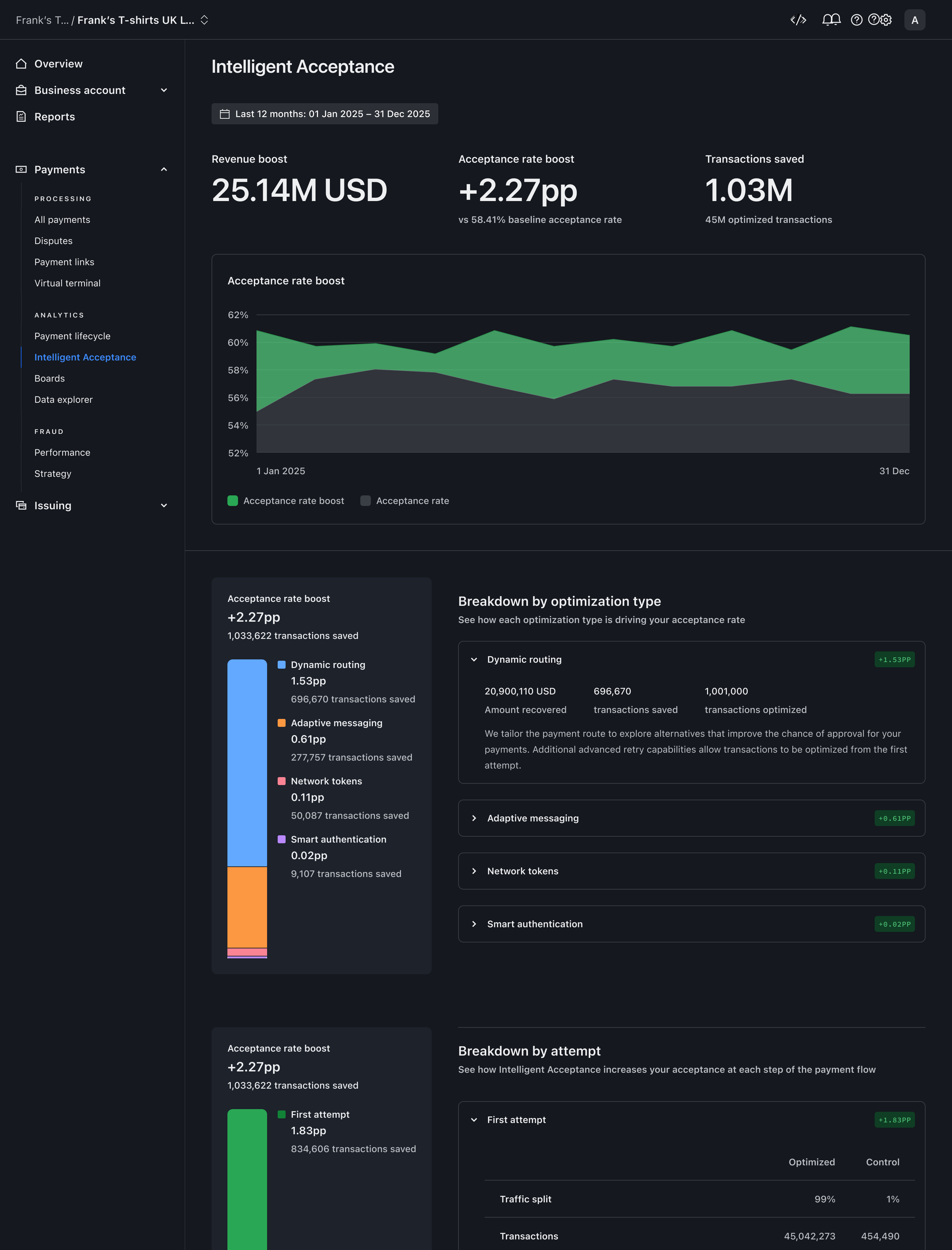Click the blue Dynamic routing legend swatch

point(282,664)
